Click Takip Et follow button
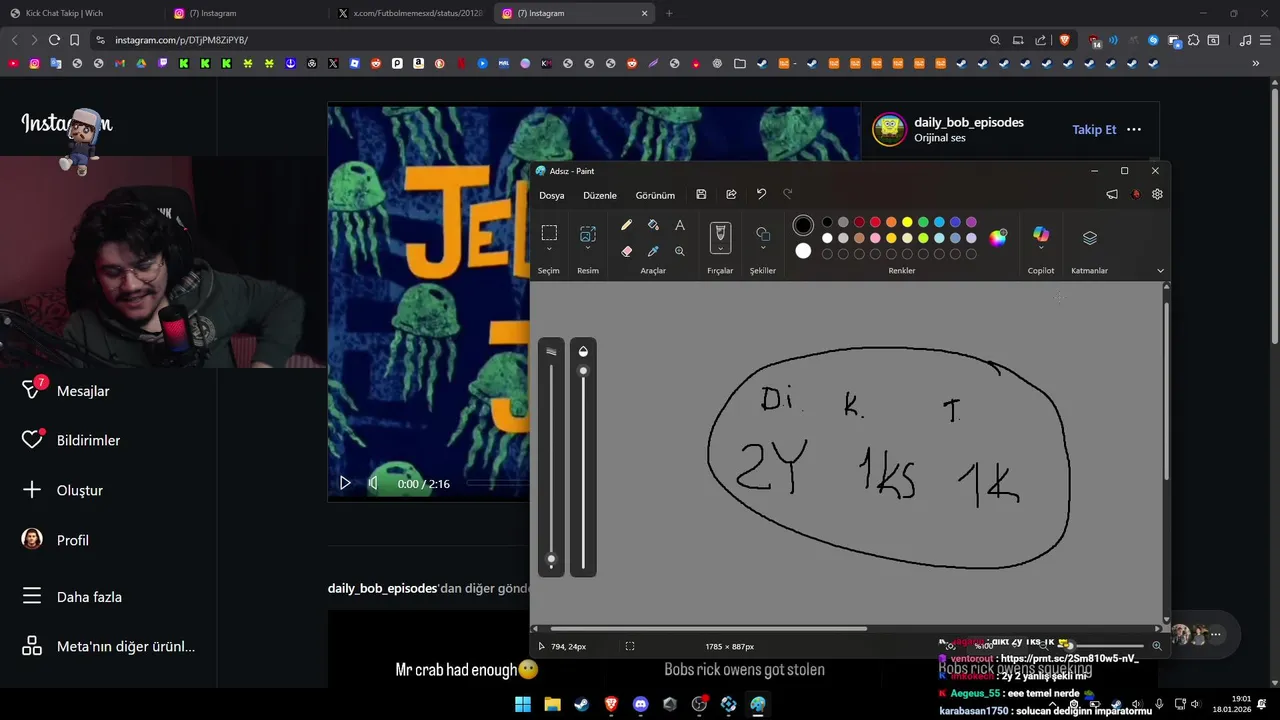This screenshot has height=720, width=1280. [1094, 129]
